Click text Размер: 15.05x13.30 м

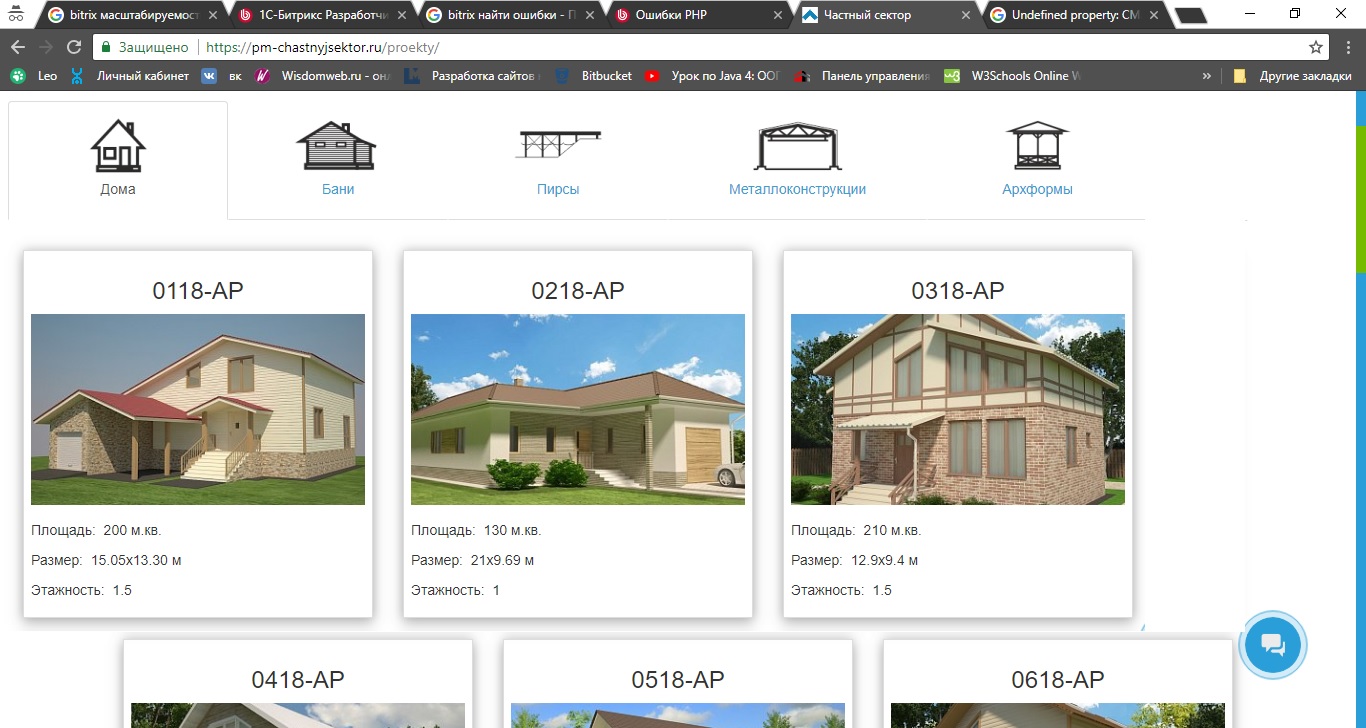coord(106,560)
